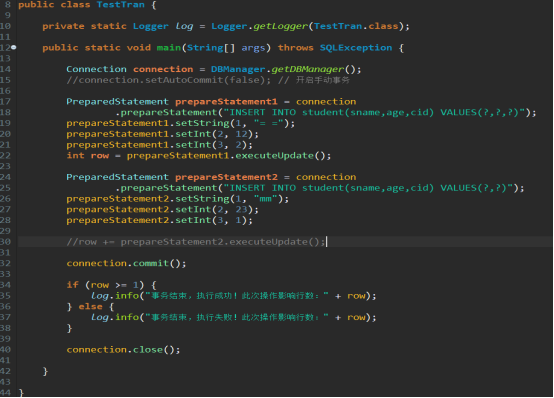554x398 pixels.
Task: Click the if (row >= 1) condition
Action: tap(114, 285)
